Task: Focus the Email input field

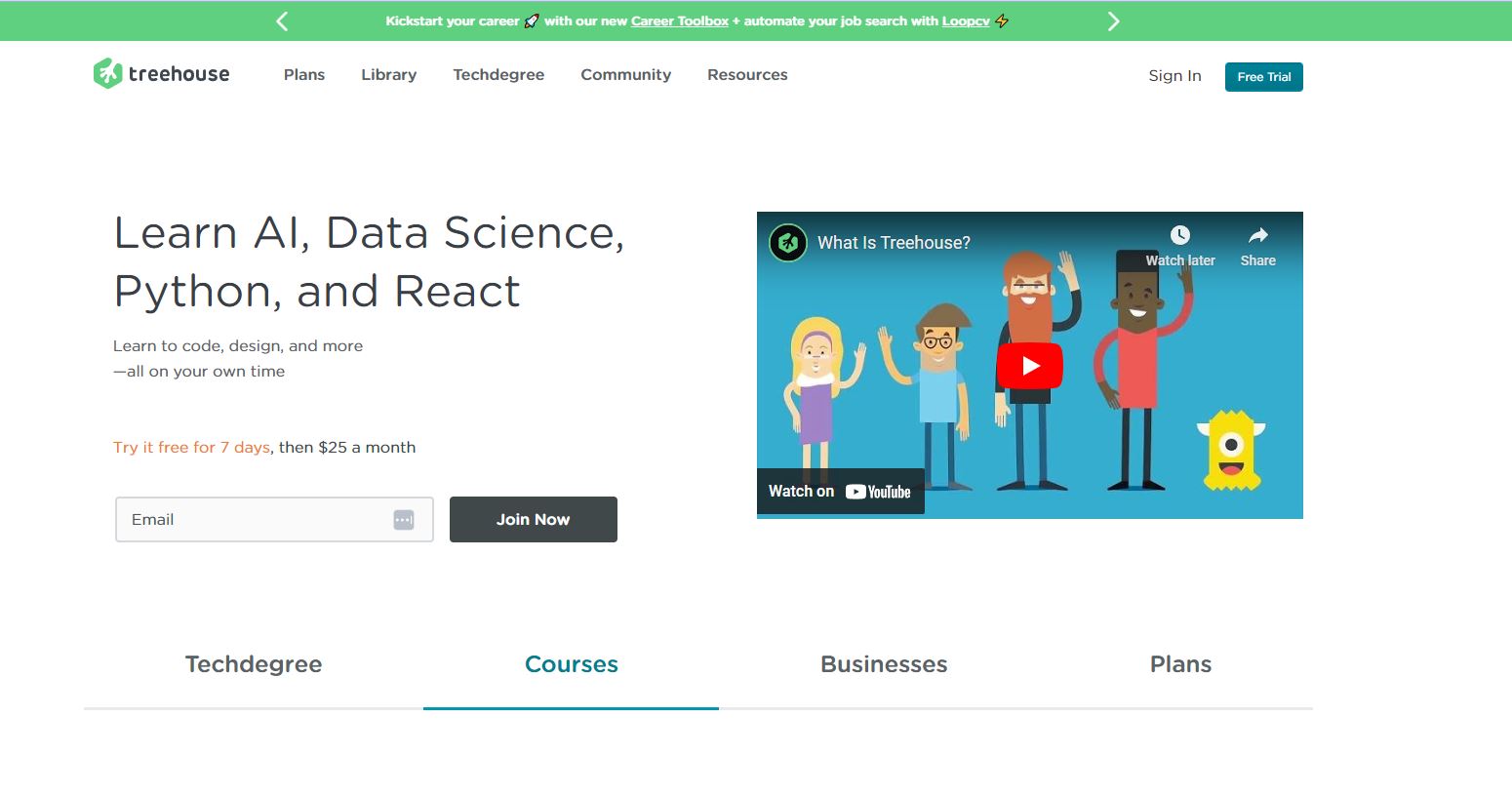Action: 274,520
